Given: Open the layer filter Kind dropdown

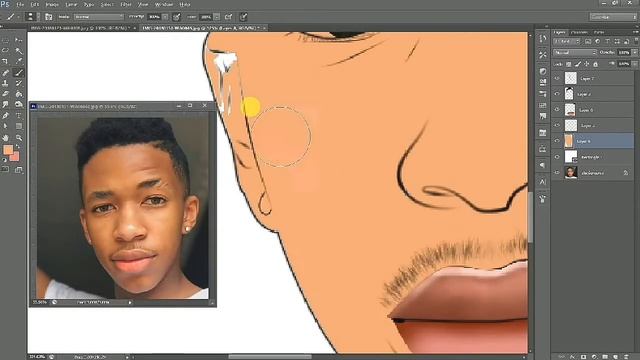Looking at the screenshot, I should (x=566, y=41).
